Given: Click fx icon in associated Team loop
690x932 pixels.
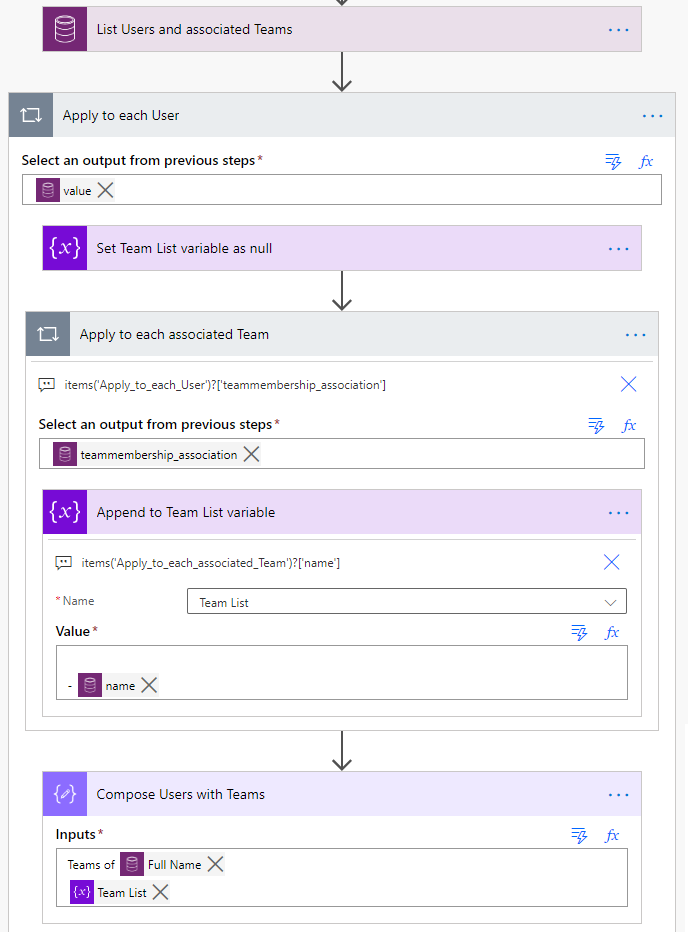Looking at the screenshot, I should tap(629, 425).
